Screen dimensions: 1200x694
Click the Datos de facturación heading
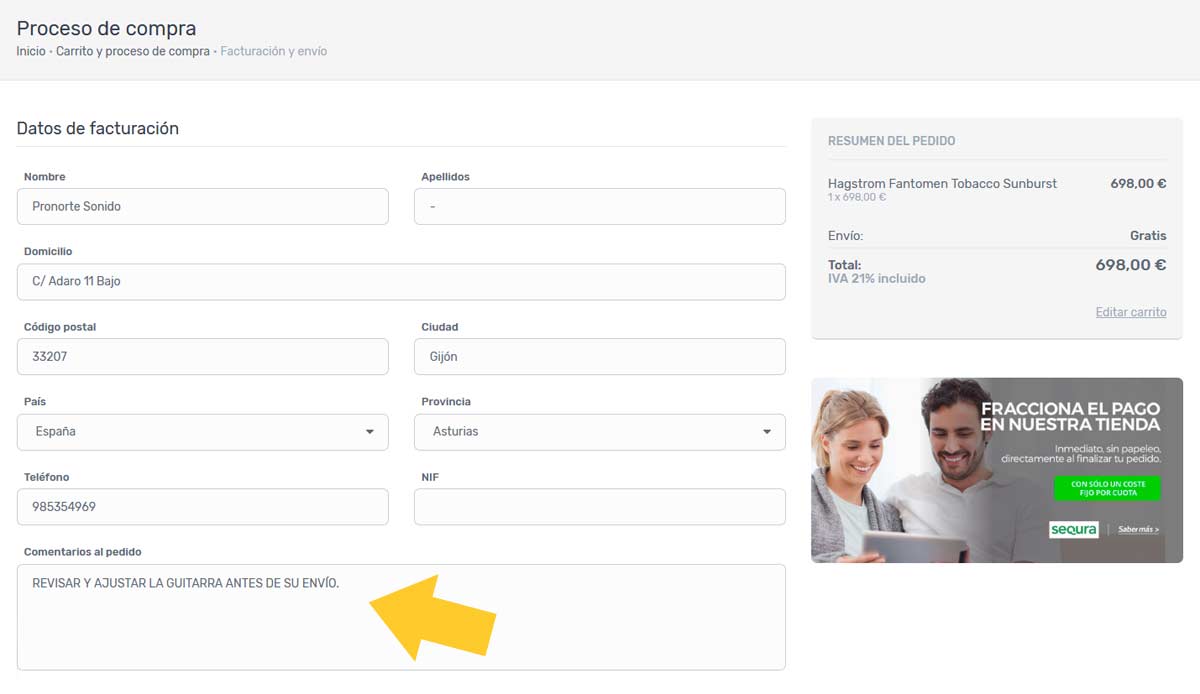pos(98,128)
